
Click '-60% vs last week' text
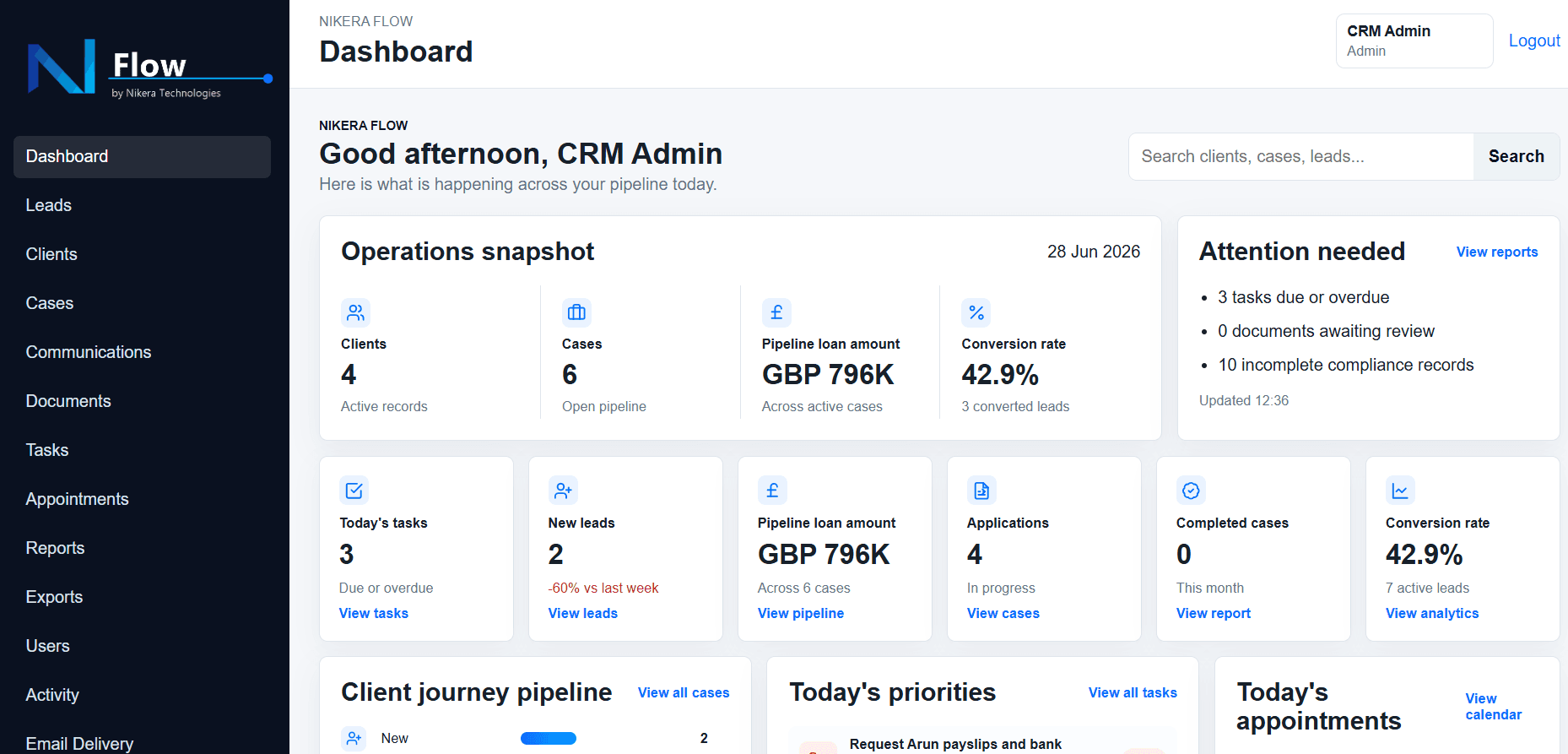pyautogui.click(x=603, y=588)
